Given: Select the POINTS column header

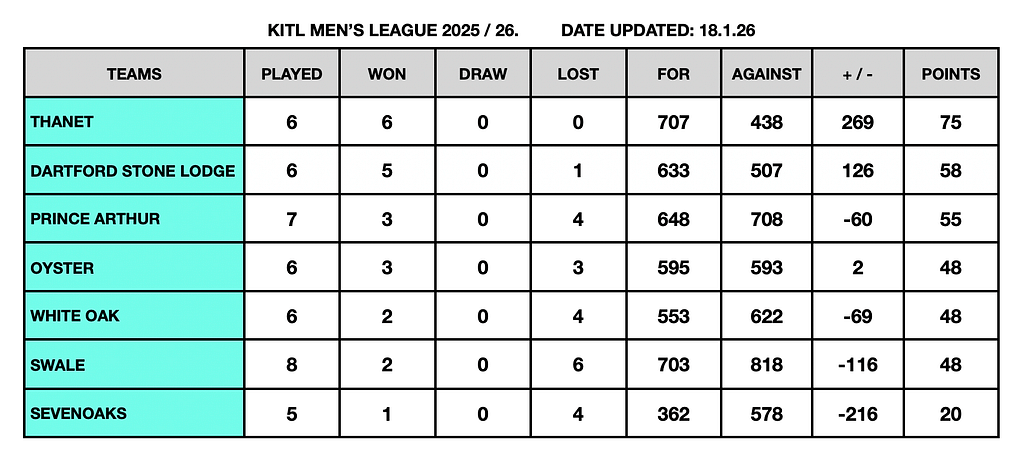Looking at the screenshot, I should [950, 74].
